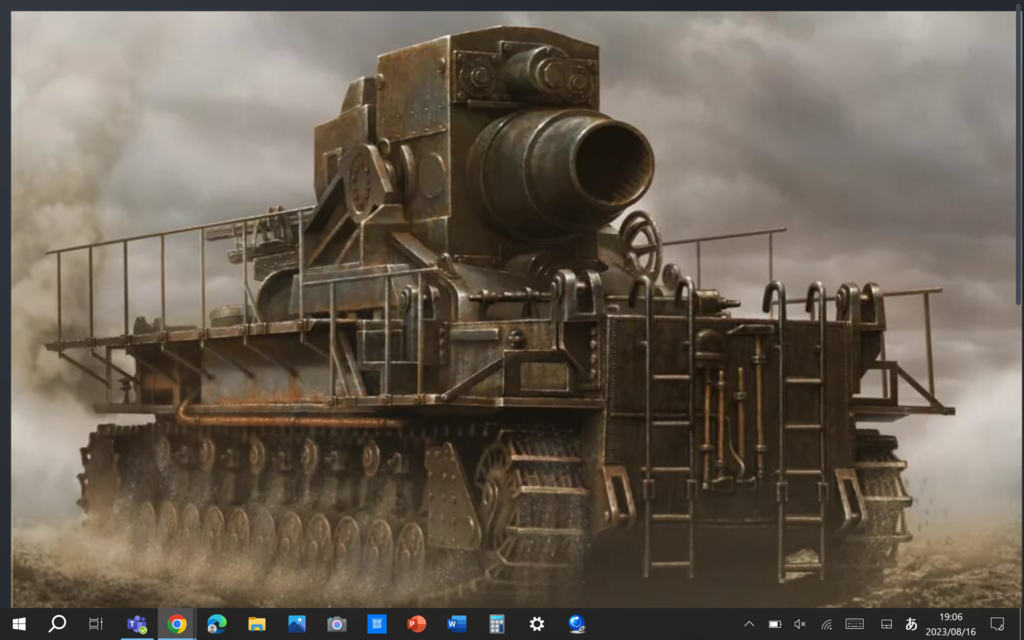Open Settings gear on taskbar
Screen dimensions: 1024x640
click(537, 624)
